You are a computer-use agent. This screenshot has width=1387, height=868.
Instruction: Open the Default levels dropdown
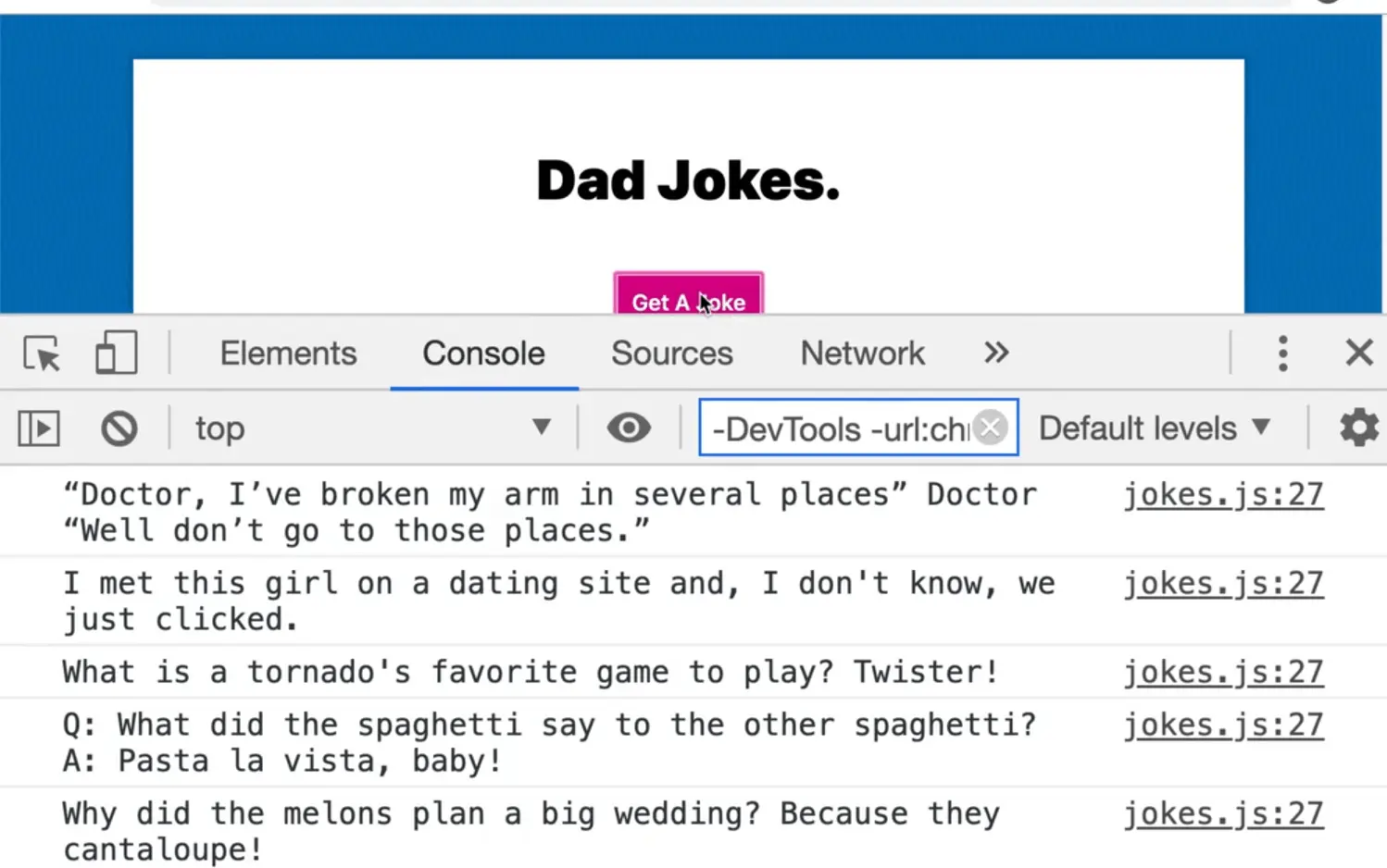(x=1154, y=428)
